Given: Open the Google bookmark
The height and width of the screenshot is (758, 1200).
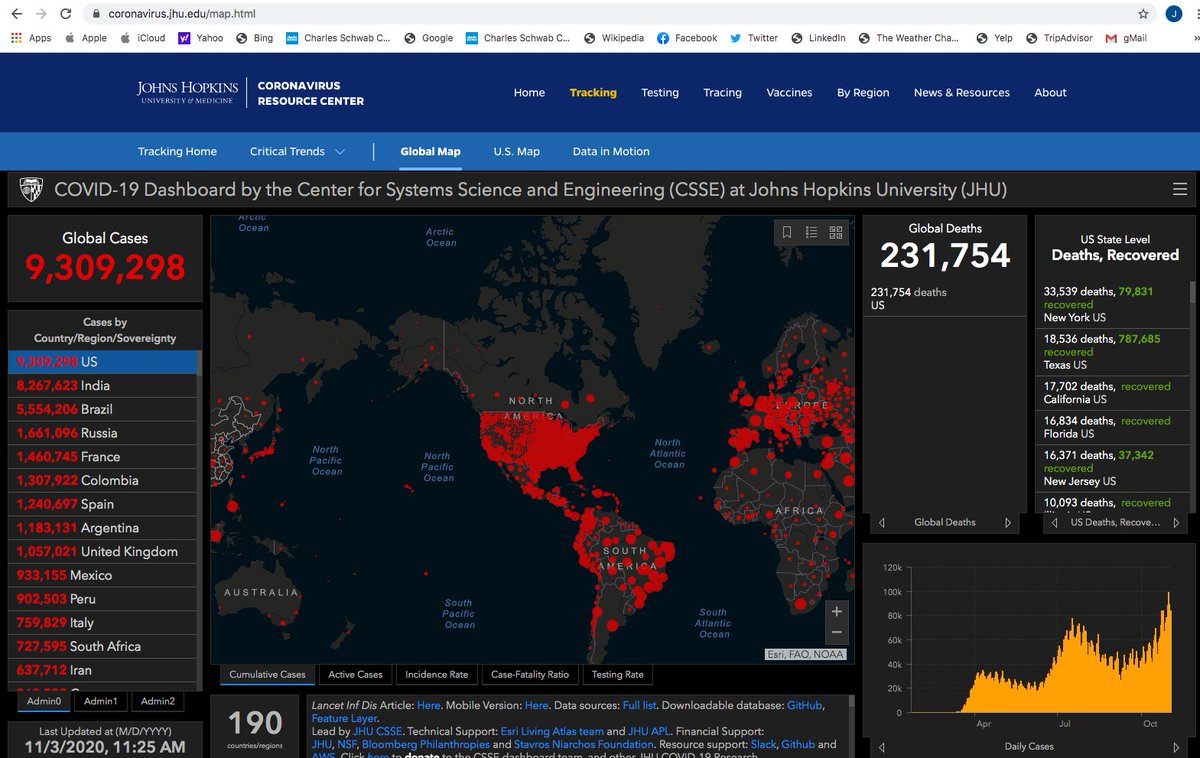Looking at the screenshot, I should 428,38.
